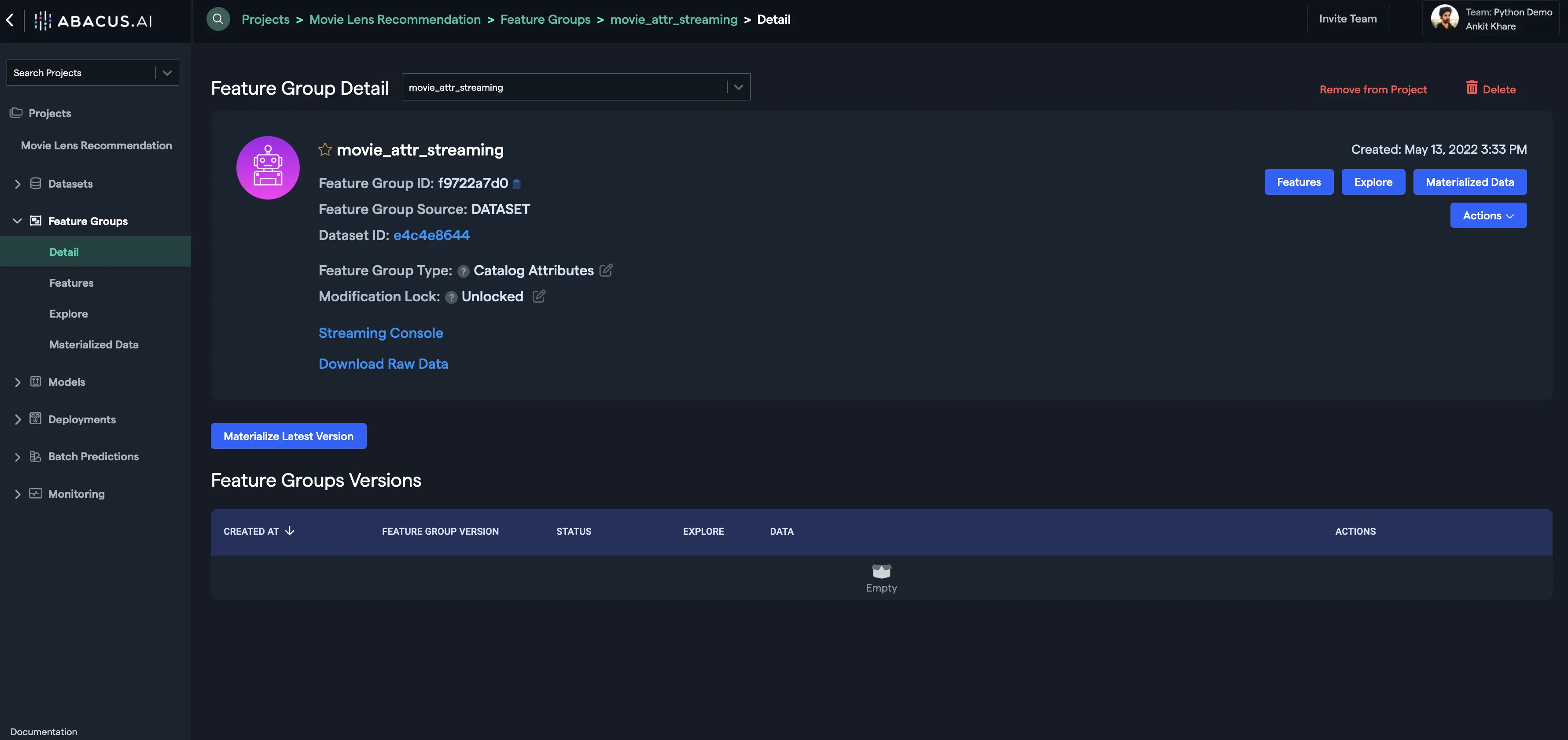Click the trash Delete icon
This screenshot has height=740, width=1568.
click(x=1471, y=88)
